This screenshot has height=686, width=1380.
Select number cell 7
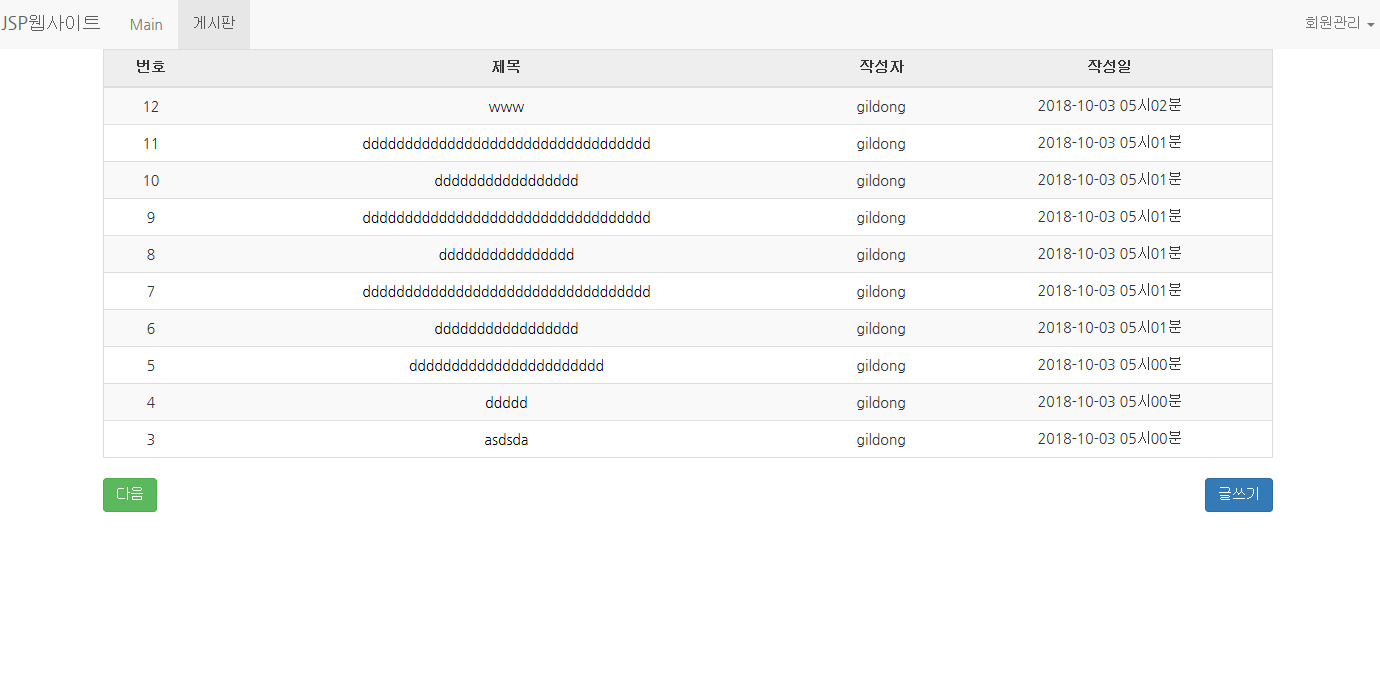point(151,291)
